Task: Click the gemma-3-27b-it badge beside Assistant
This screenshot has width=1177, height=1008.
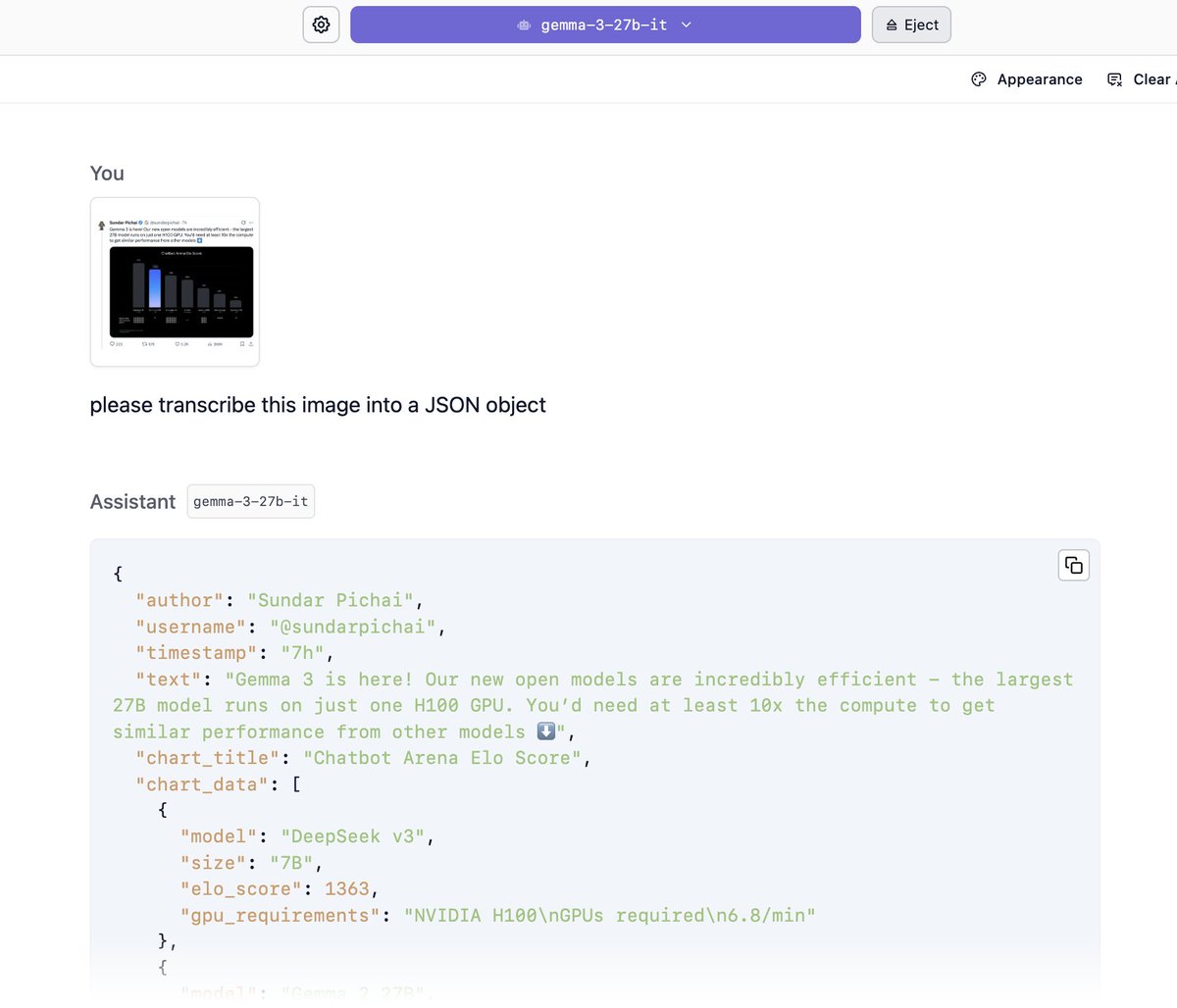Action: click(x=250, y=501)
